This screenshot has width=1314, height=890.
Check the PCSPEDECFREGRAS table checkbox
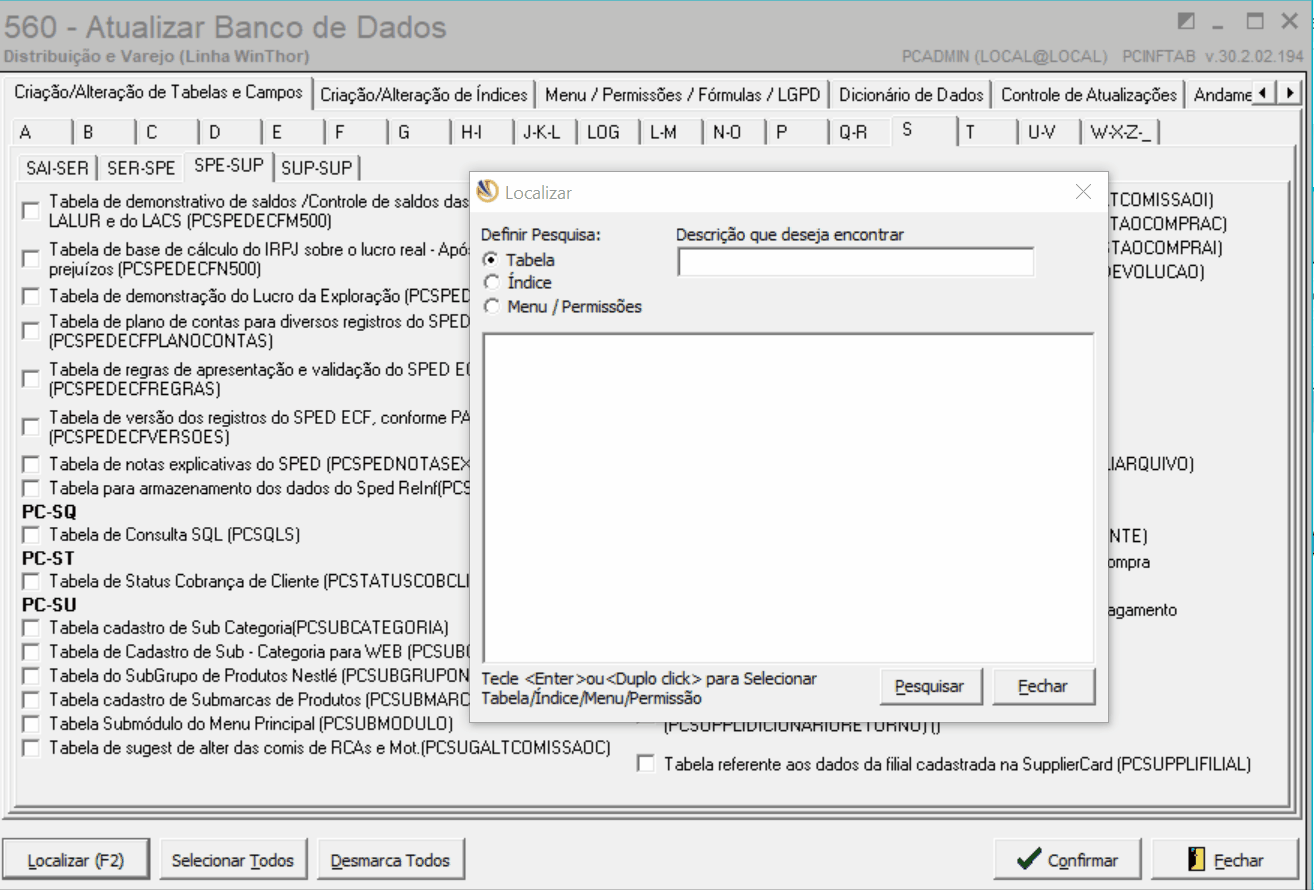pyautogui.click(x=31, y=378)
